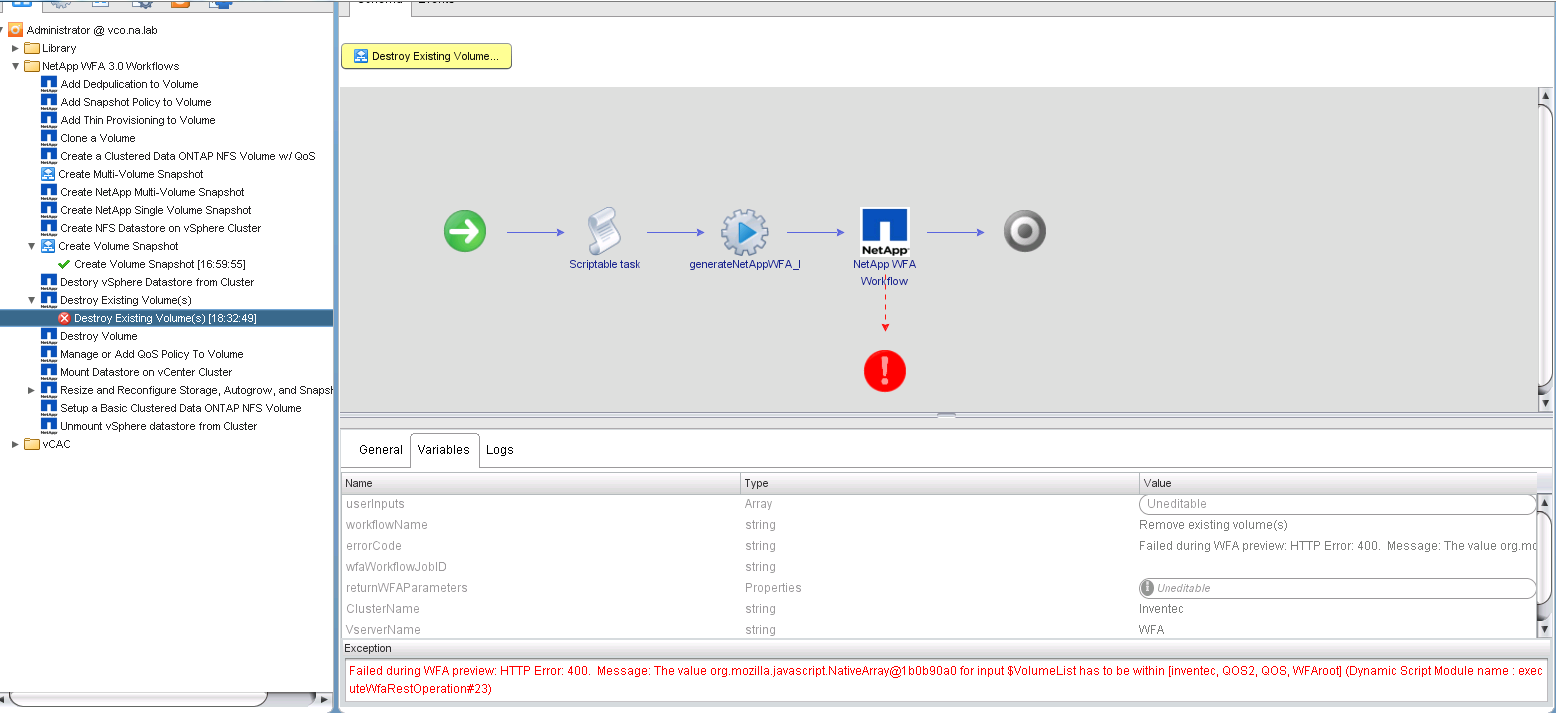Select the Scriptable task scroll icon

(x=604, y=231)
